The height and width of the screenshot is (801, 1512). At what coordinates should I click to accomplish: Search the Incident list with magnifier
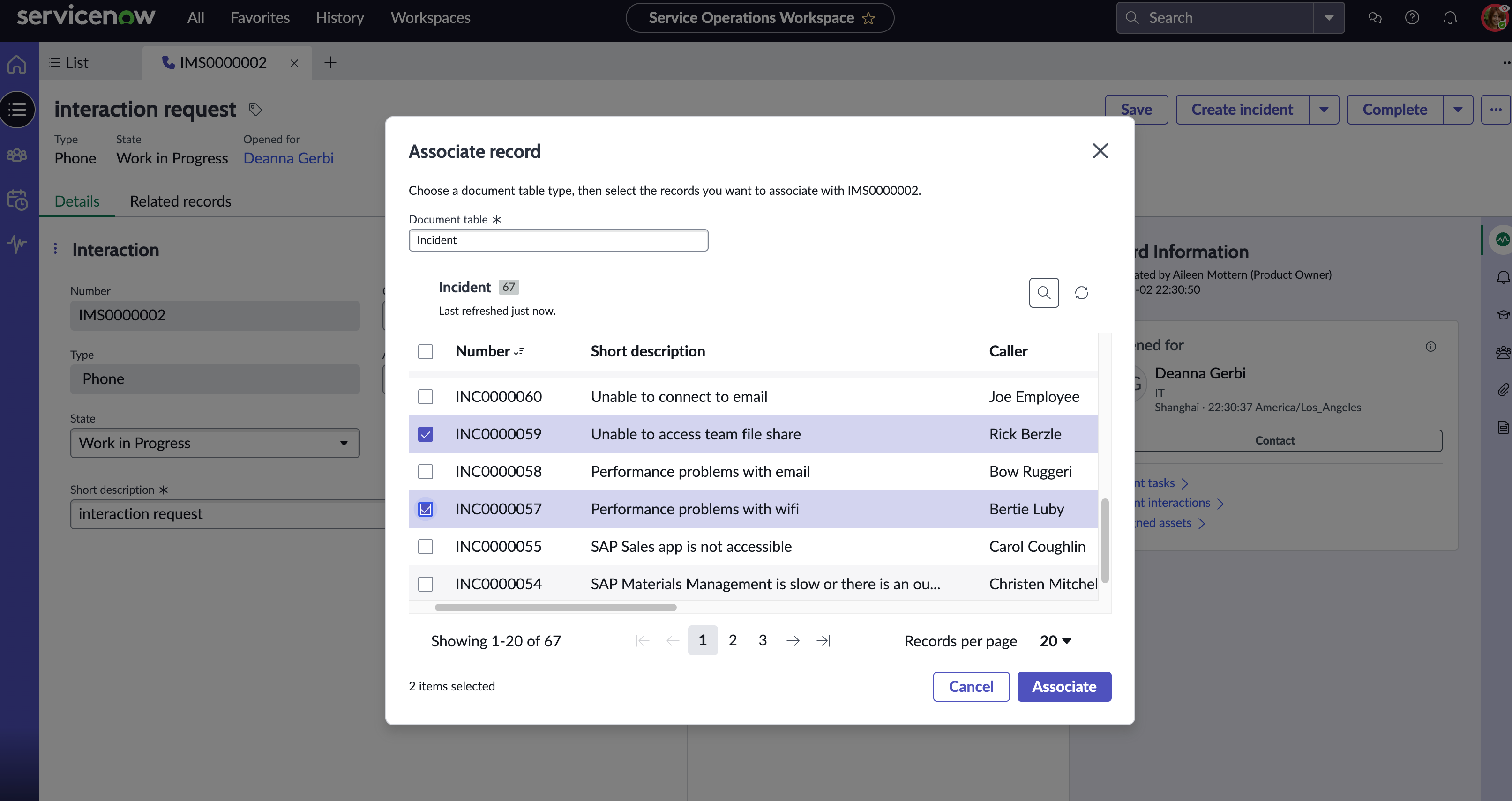1044,292
